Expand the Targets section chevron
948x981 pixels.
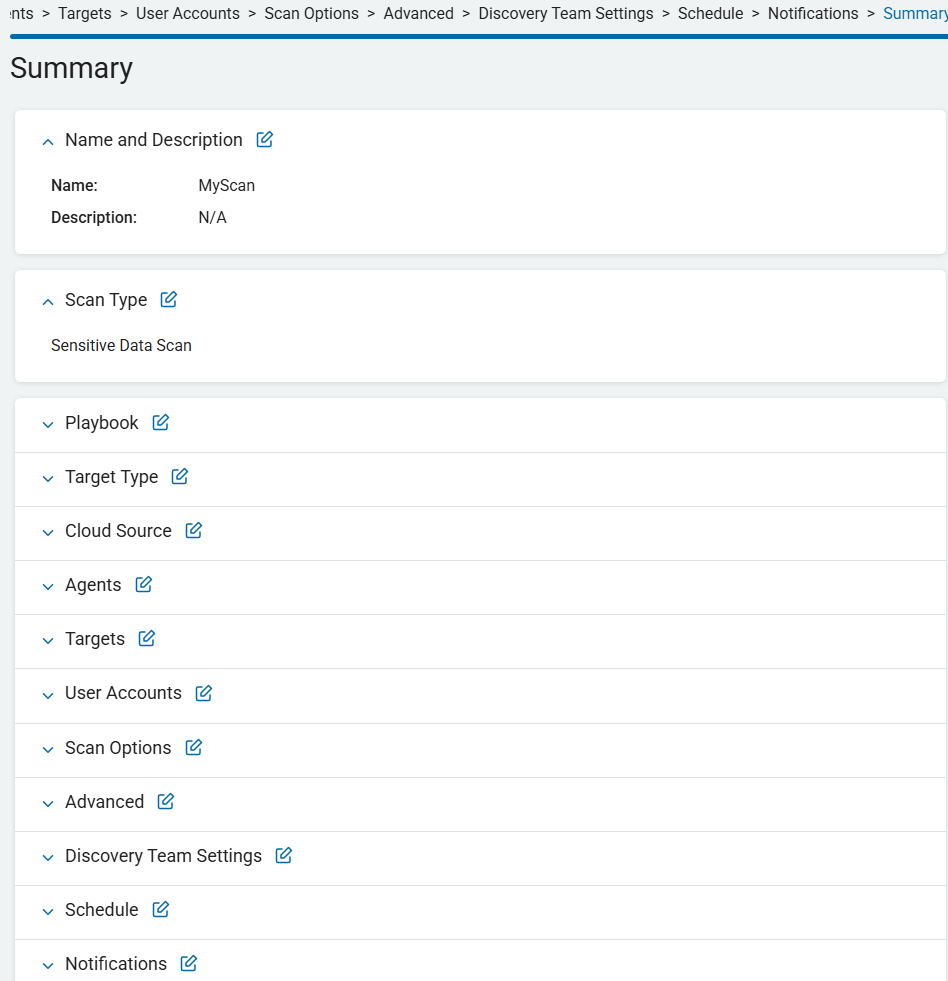pos(48,640)
